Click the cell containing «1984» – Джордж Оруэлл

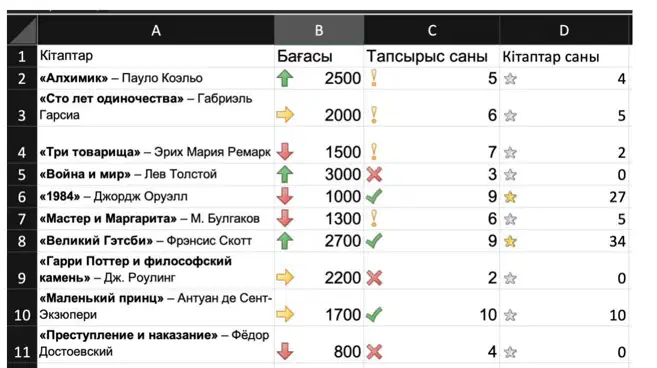(156, 197)
